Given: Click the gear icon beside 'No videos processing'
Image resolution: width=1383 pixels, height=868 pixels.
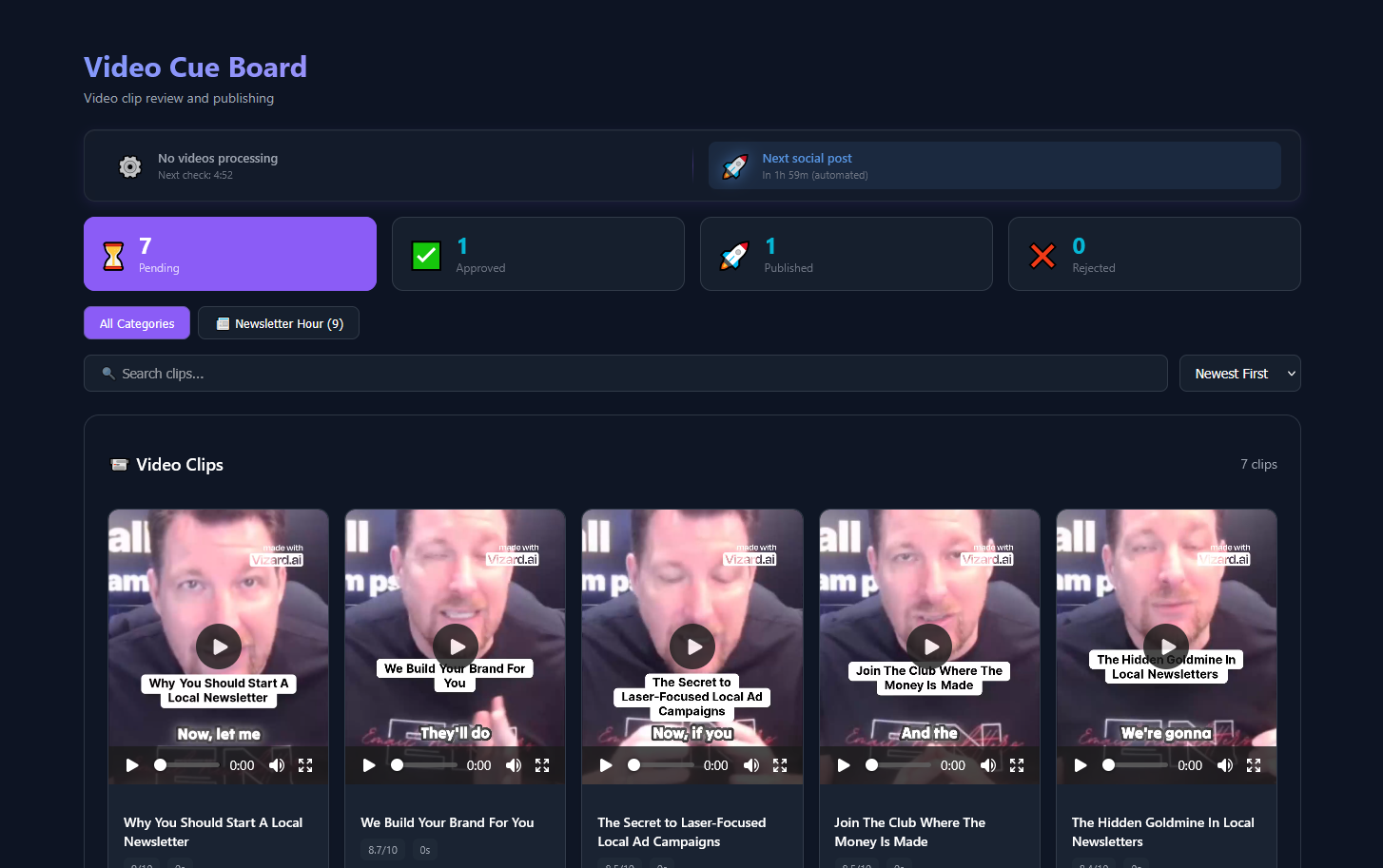Looking at the screenshot, I should coord(130,166).
